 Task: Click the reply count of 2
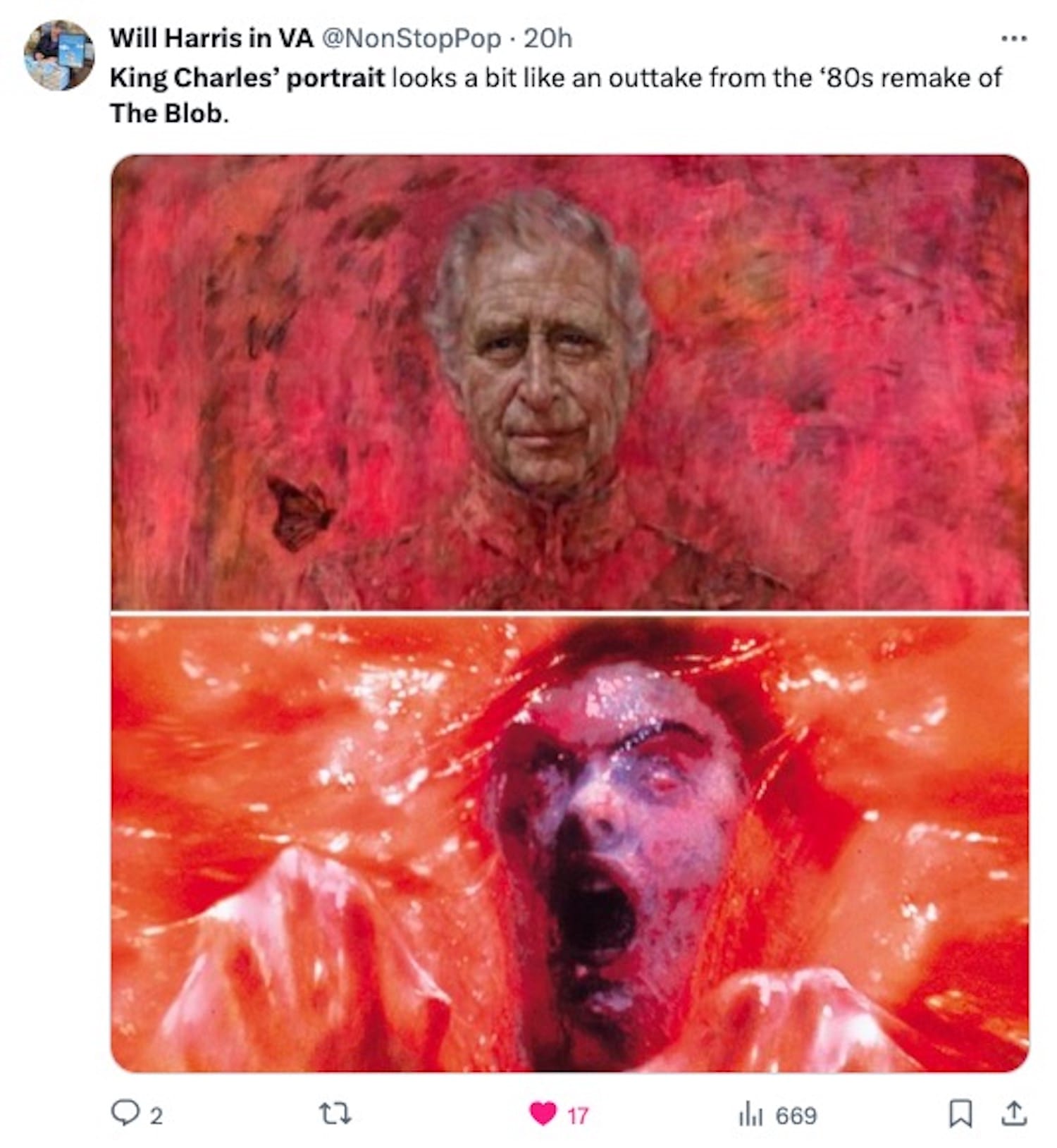point(156,1116)
